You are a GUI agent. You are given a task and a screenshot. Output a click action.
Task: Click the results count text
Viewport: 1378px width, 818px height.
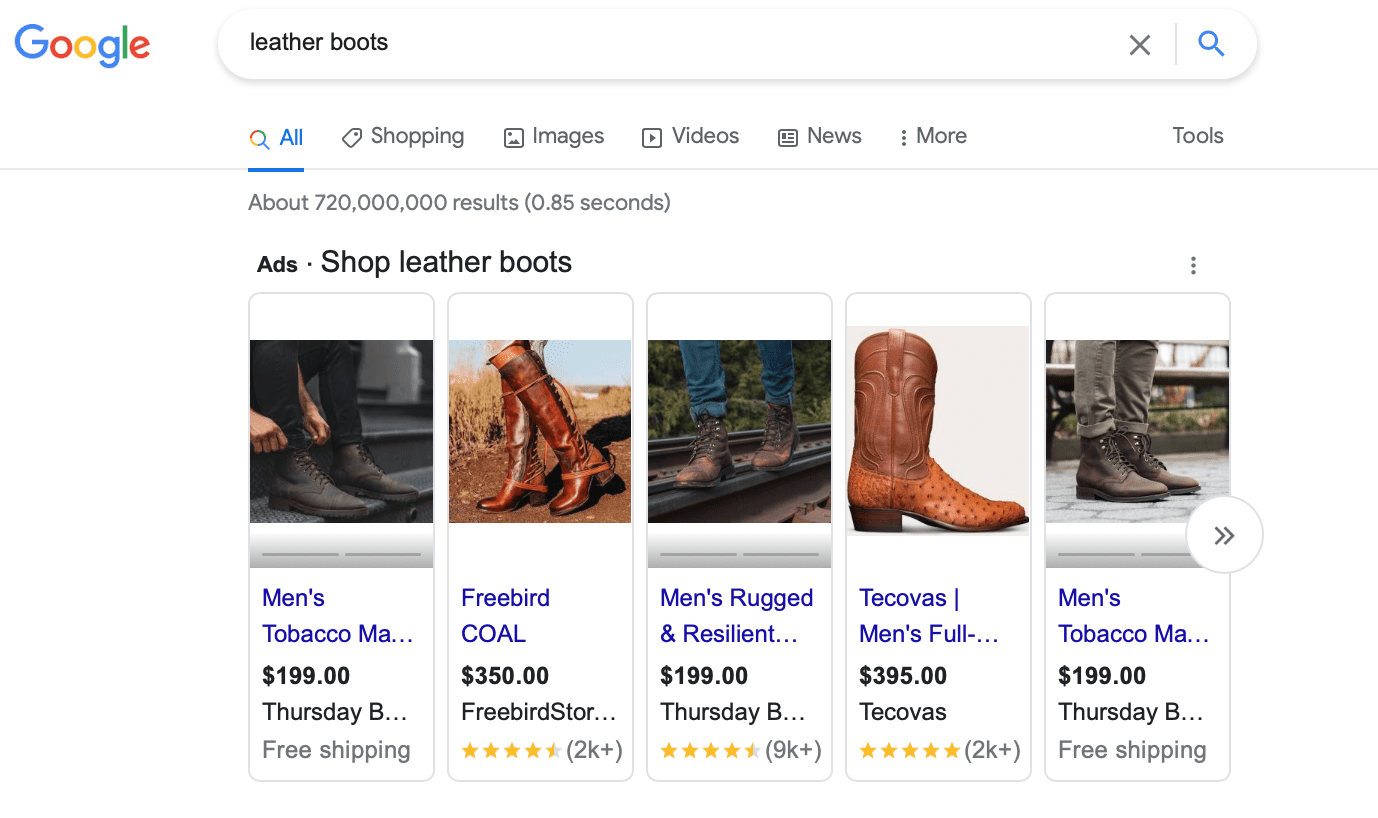459,202
